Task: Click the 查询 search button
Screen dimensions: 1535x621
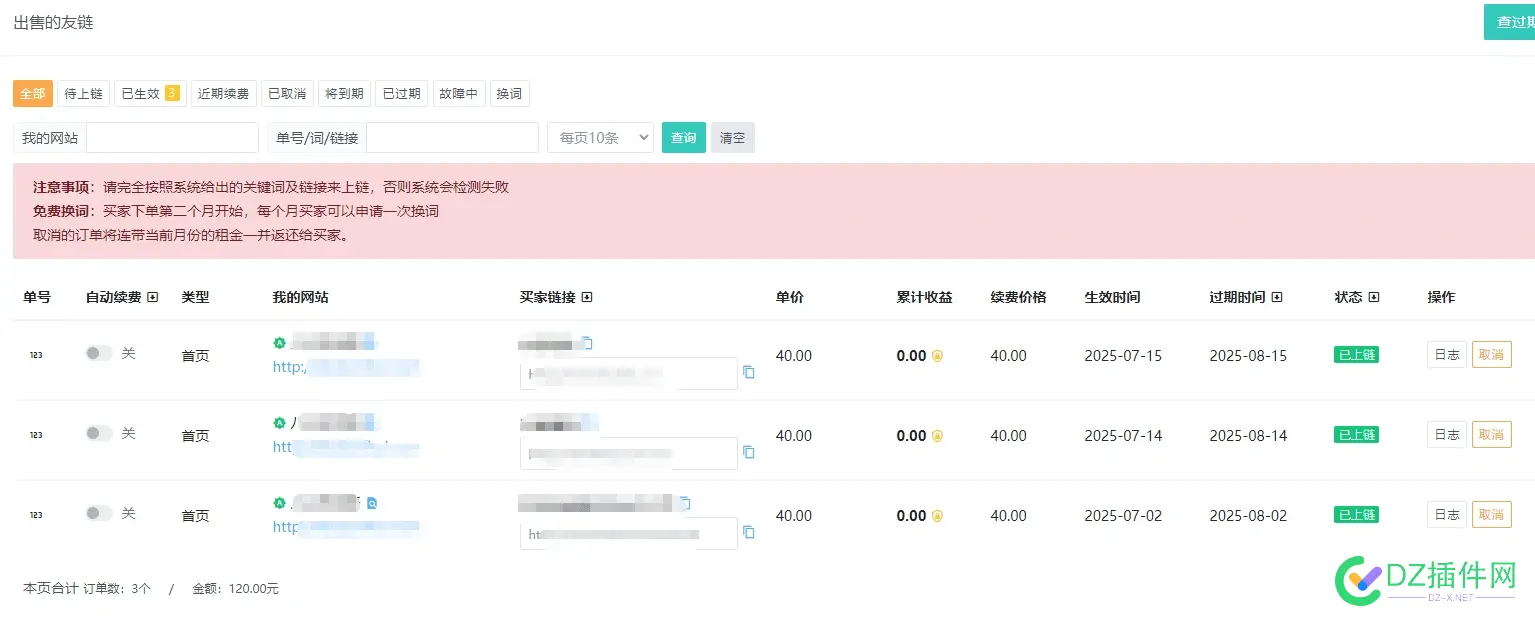Action: pyautogui.click(x=683, y=137)
